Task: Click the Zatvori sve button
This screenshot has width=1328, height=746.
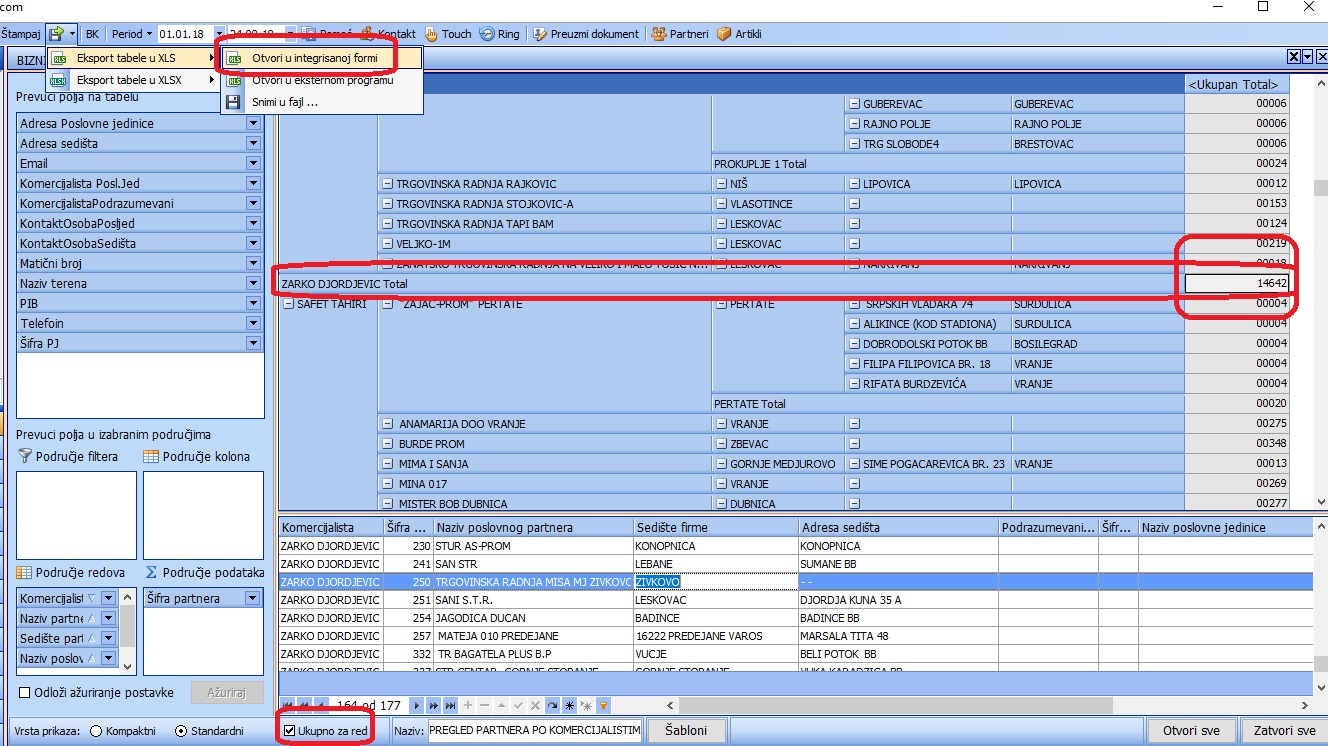Action: click(1282, 731)
